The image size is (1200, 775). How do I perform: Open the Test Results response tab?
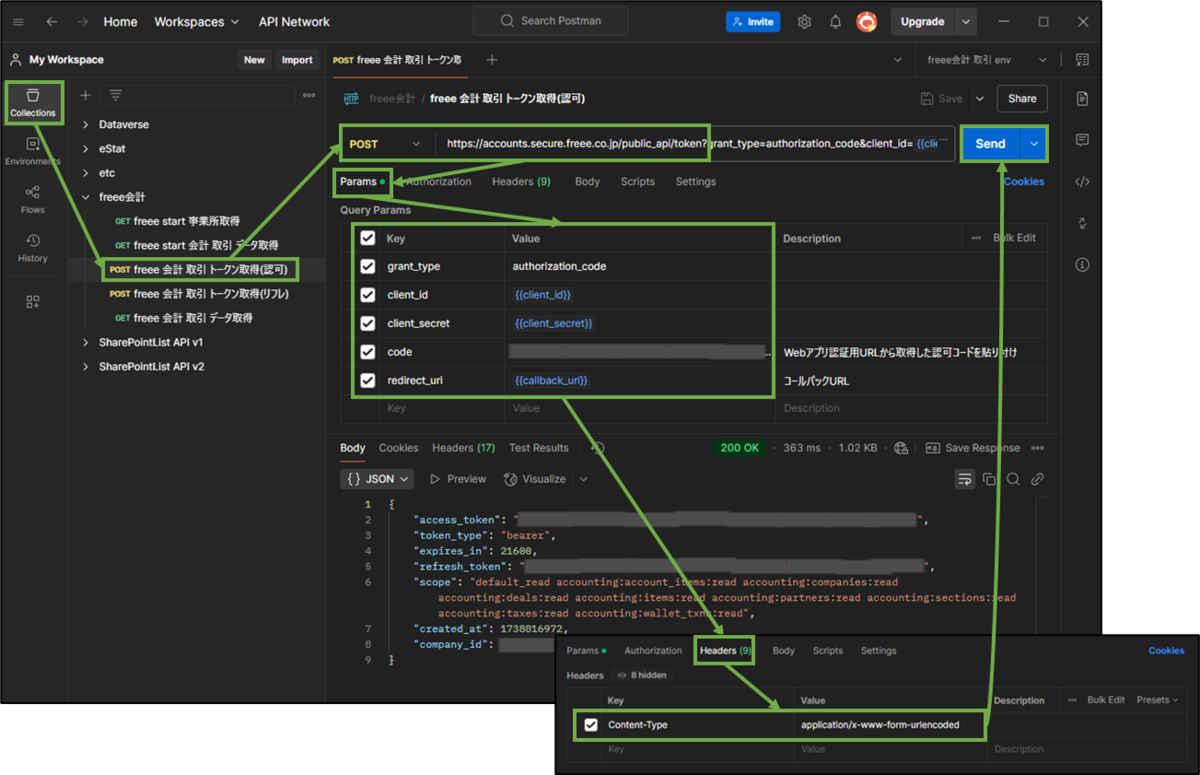pyautogui.click(x=538, y=448)
